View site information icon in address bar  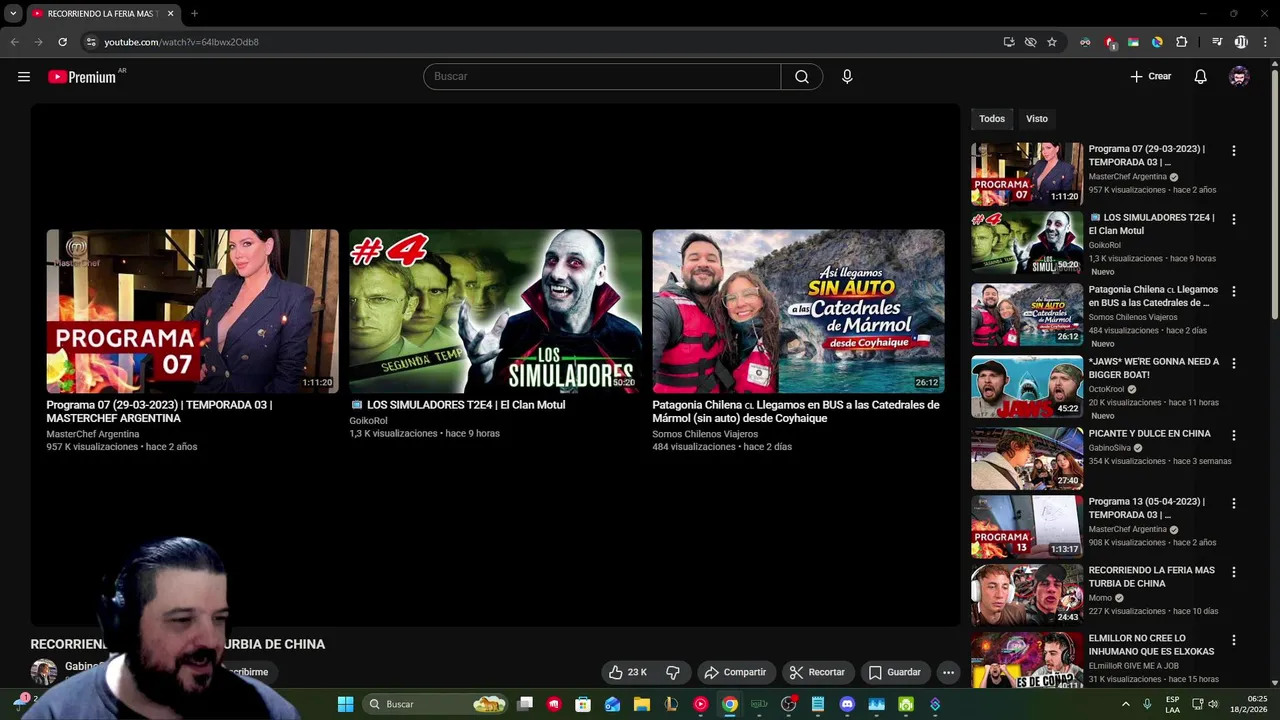tap(91, 42)
